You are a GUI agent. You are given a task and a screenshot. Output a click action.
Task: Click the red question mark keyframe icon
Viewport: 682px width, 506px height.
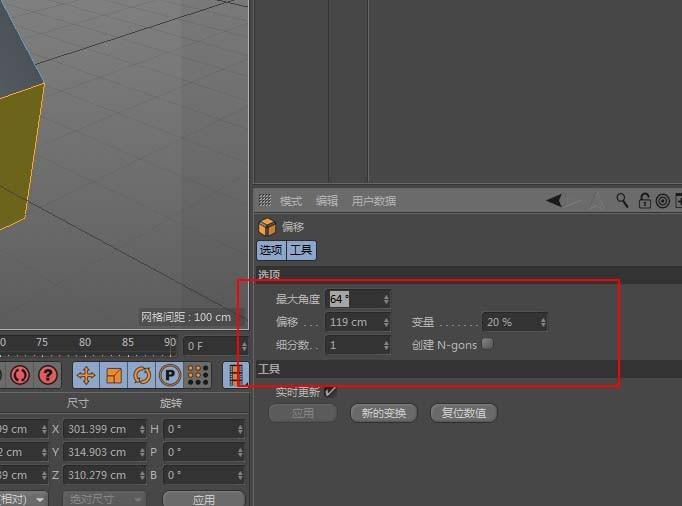tap(48, 375)
